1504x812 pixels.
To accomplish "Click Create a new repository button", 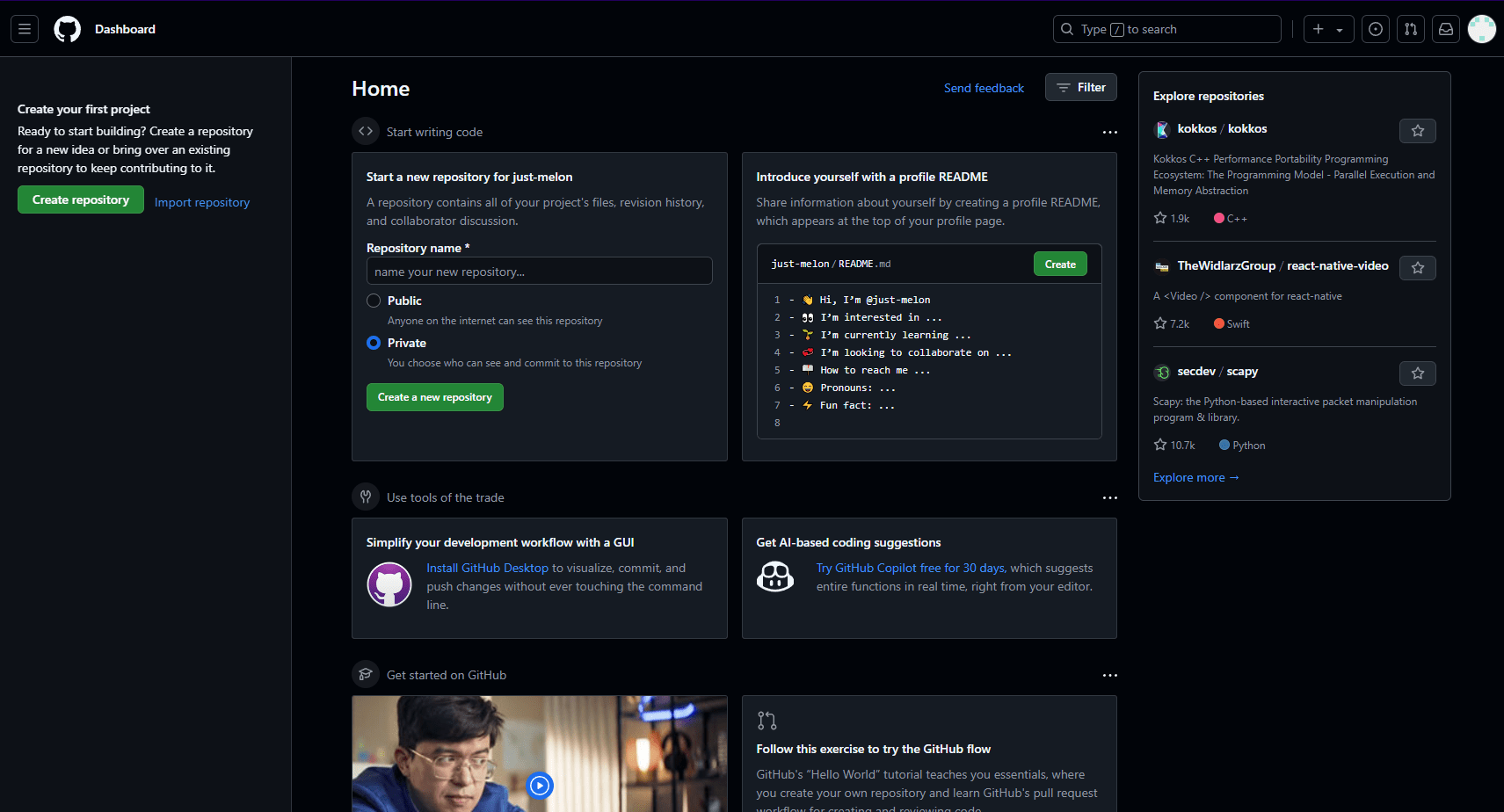I will [x=435, y=397].
